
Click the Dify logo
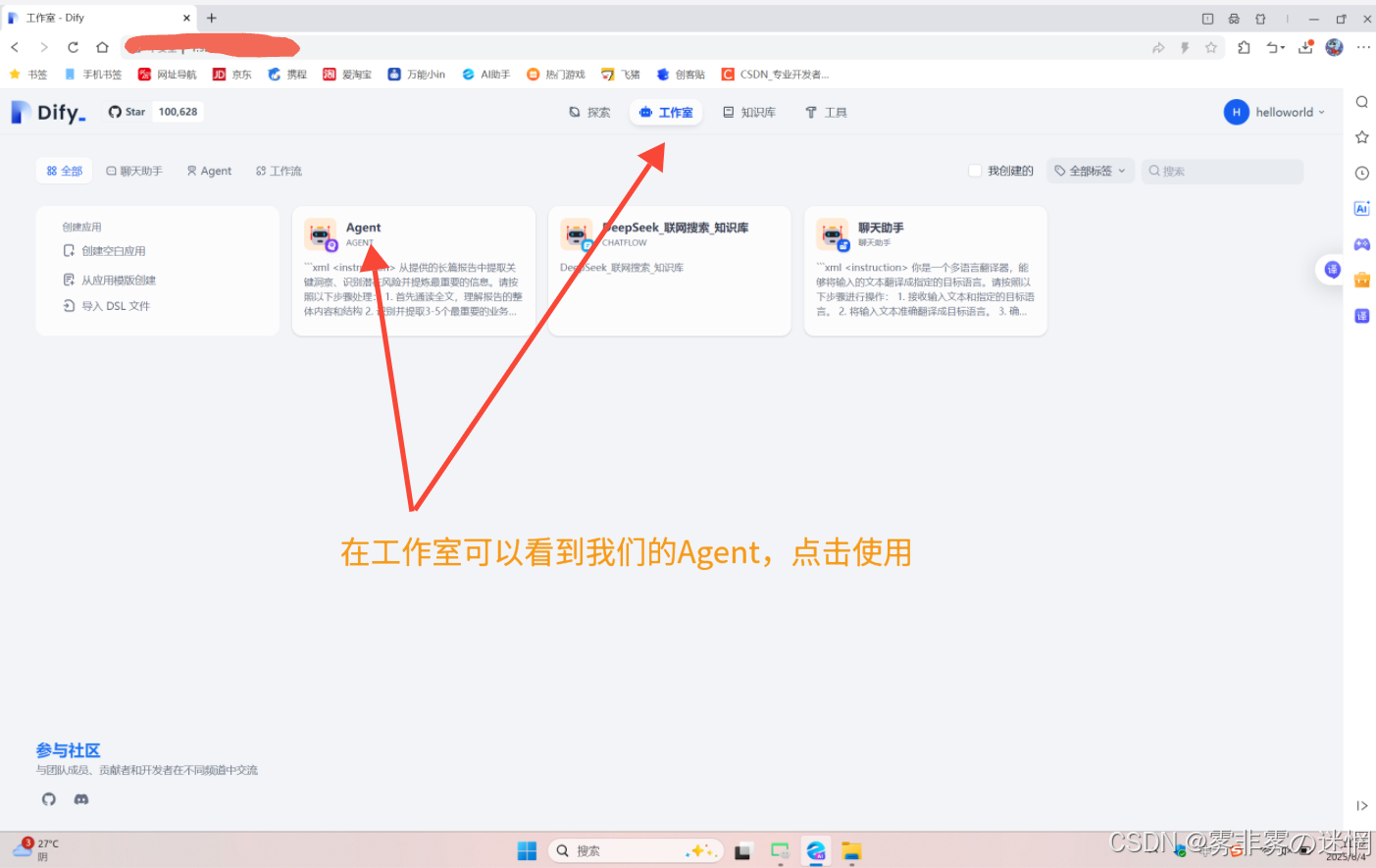(x=49, y=113)
